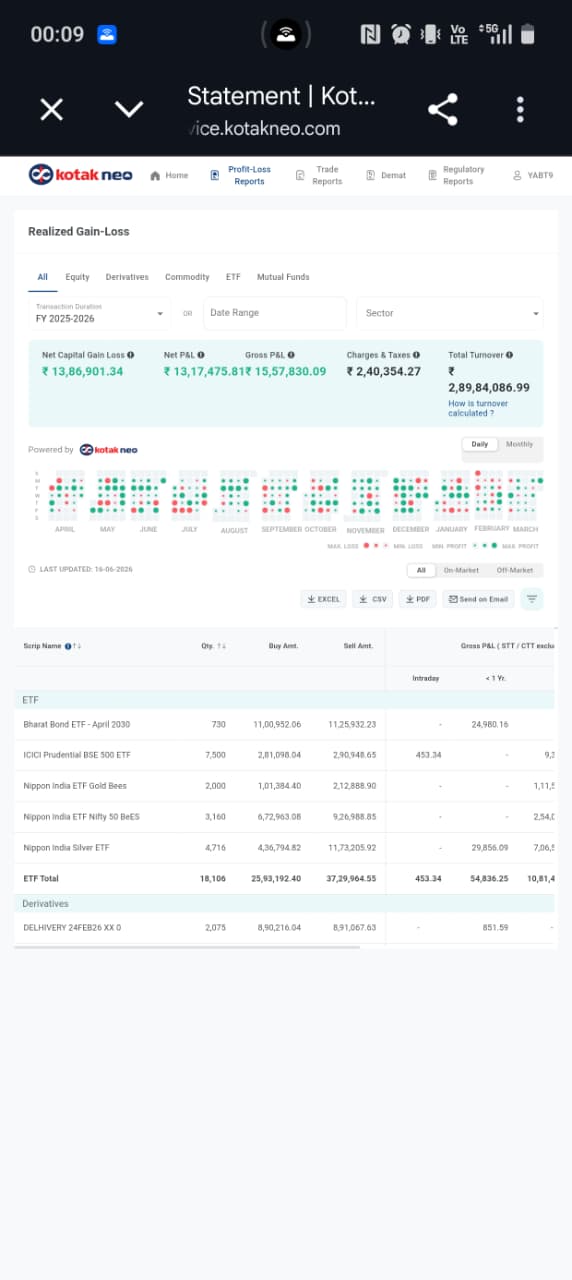Sort by Qty. column arrows
The height and width of the screenshot is (1280, 572).
[x=221, y=646]
